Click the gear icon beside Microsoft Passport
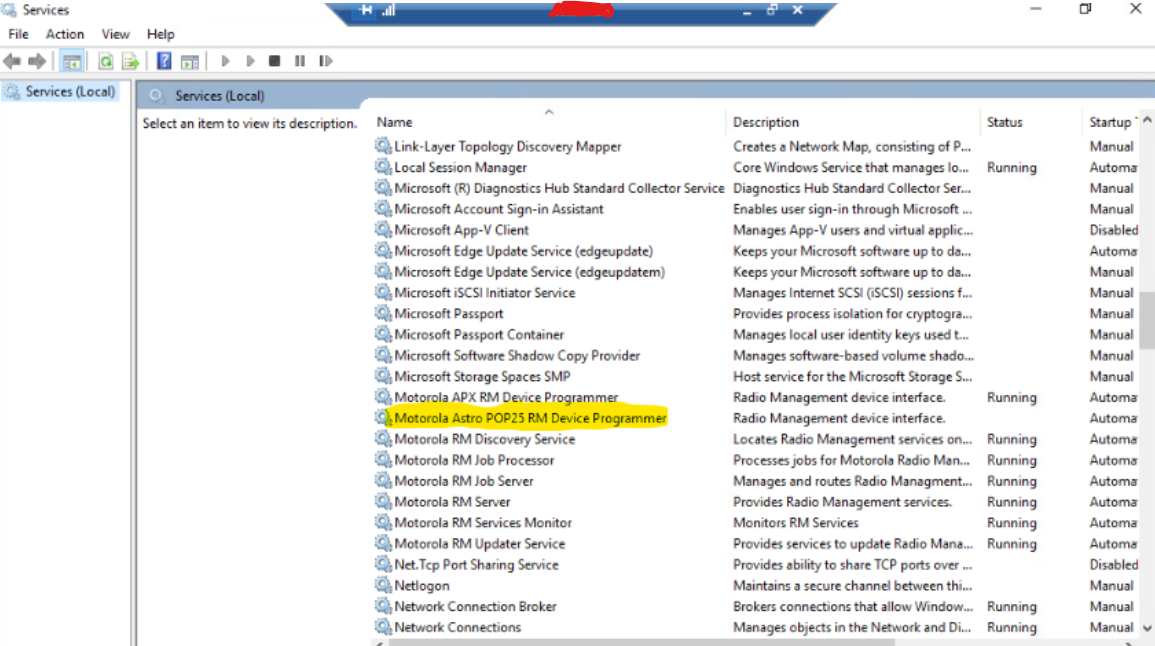 [x=383, y=314]
